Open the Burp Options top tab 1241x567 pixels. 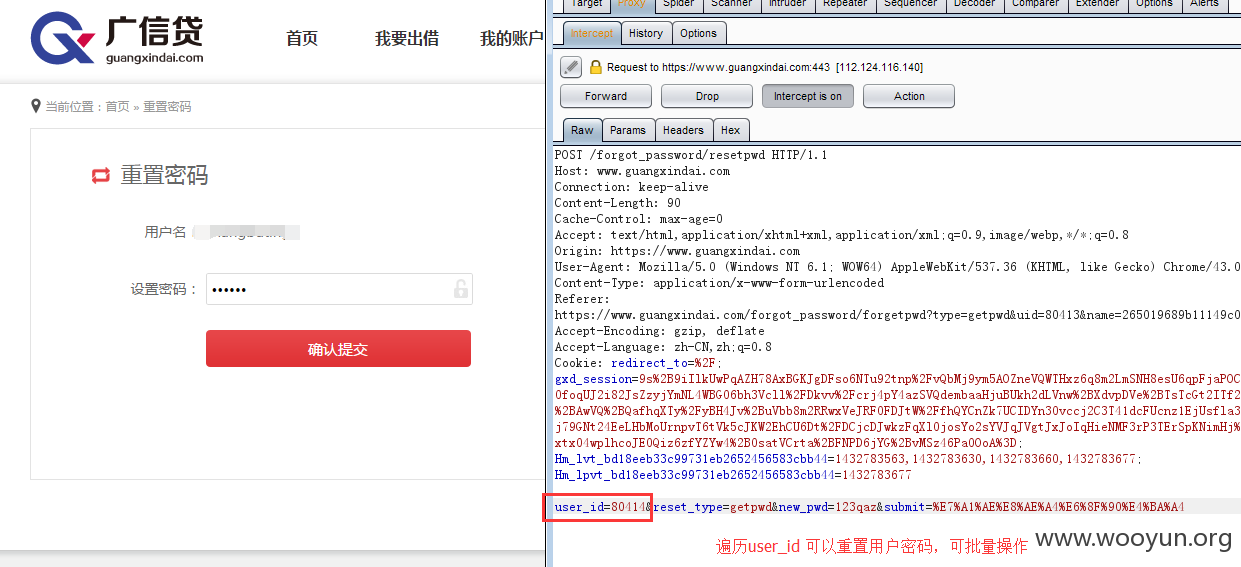1154,4
